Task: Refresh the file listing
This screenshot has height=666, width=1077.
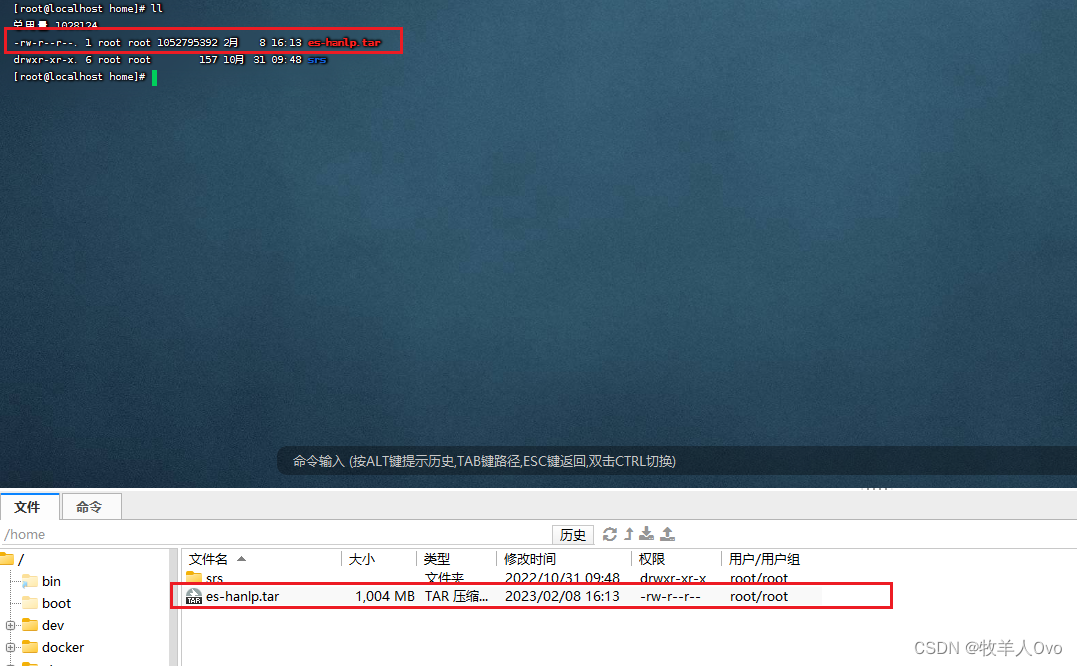Action: tap(610, 534)
